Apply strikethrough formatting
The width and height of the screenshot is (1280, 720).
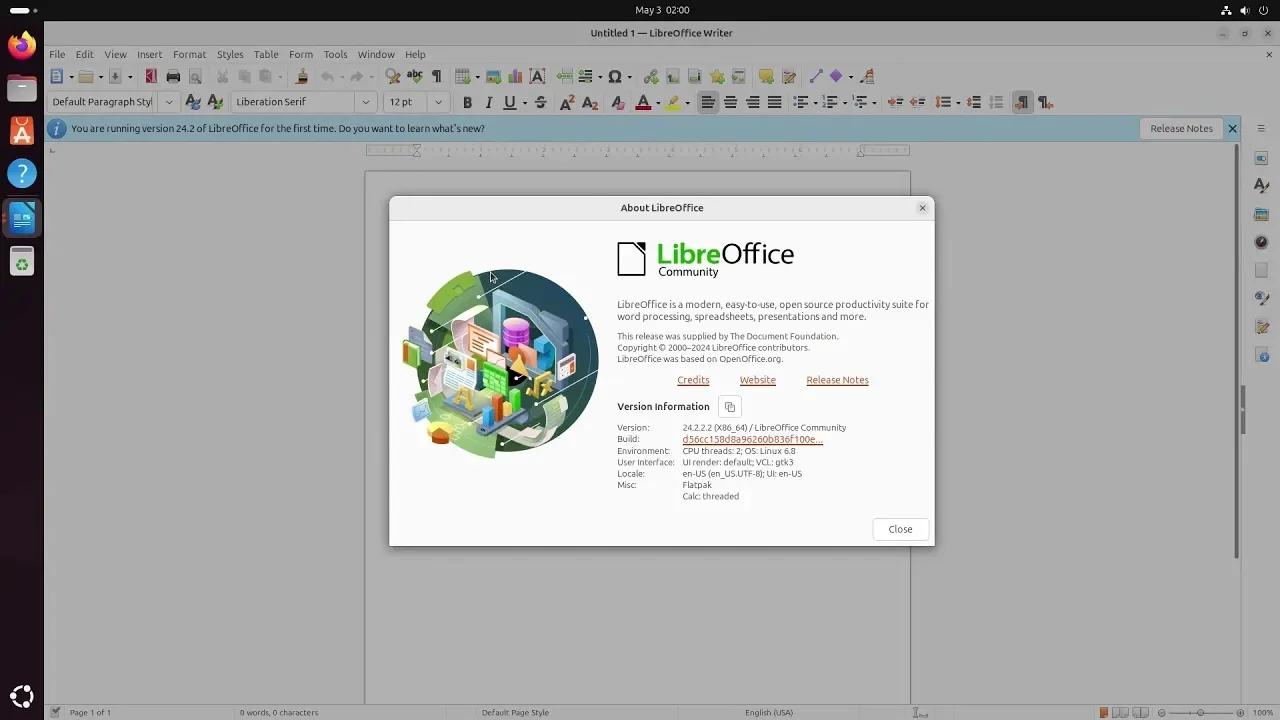click(x=539, y=101)
